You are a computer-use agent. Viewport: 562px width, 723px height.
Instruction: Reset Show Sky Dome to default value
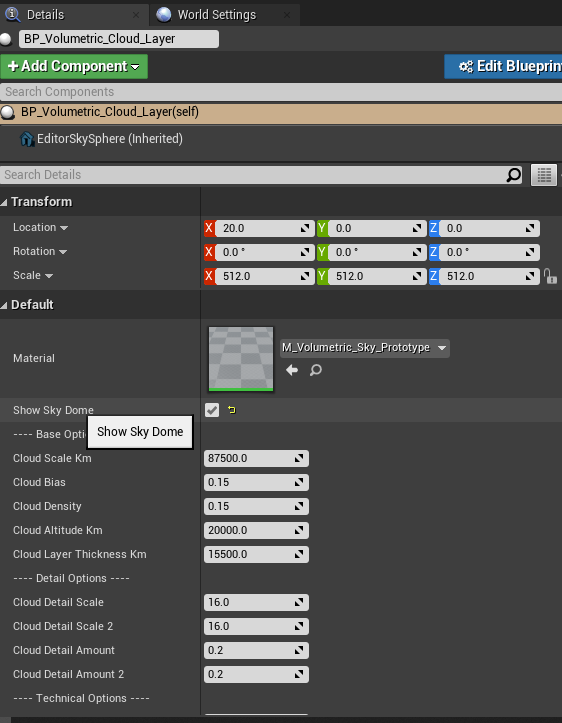tap(231, 409)
